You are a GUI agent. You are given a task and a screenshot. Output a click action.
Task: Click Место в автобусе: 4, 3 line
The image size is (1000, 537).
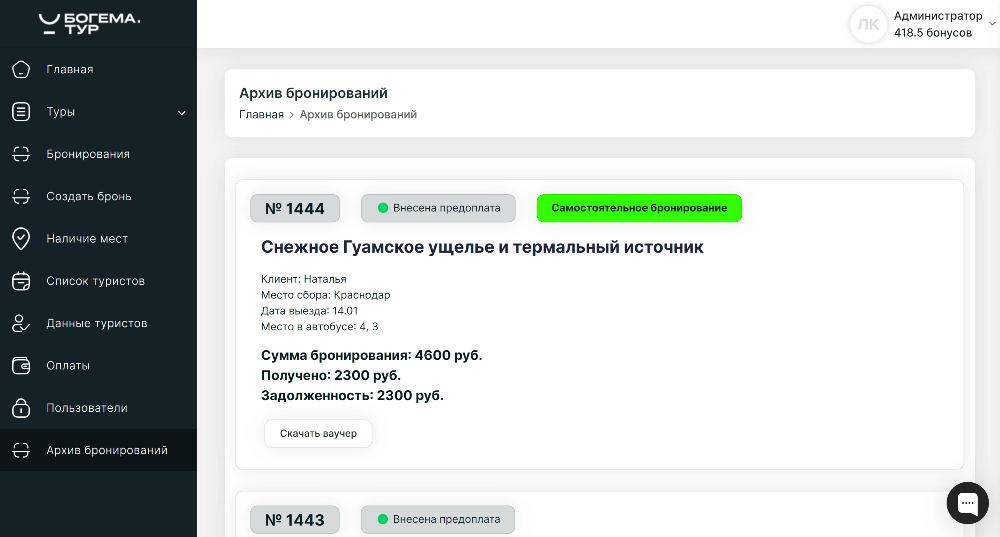coord(320,327)
